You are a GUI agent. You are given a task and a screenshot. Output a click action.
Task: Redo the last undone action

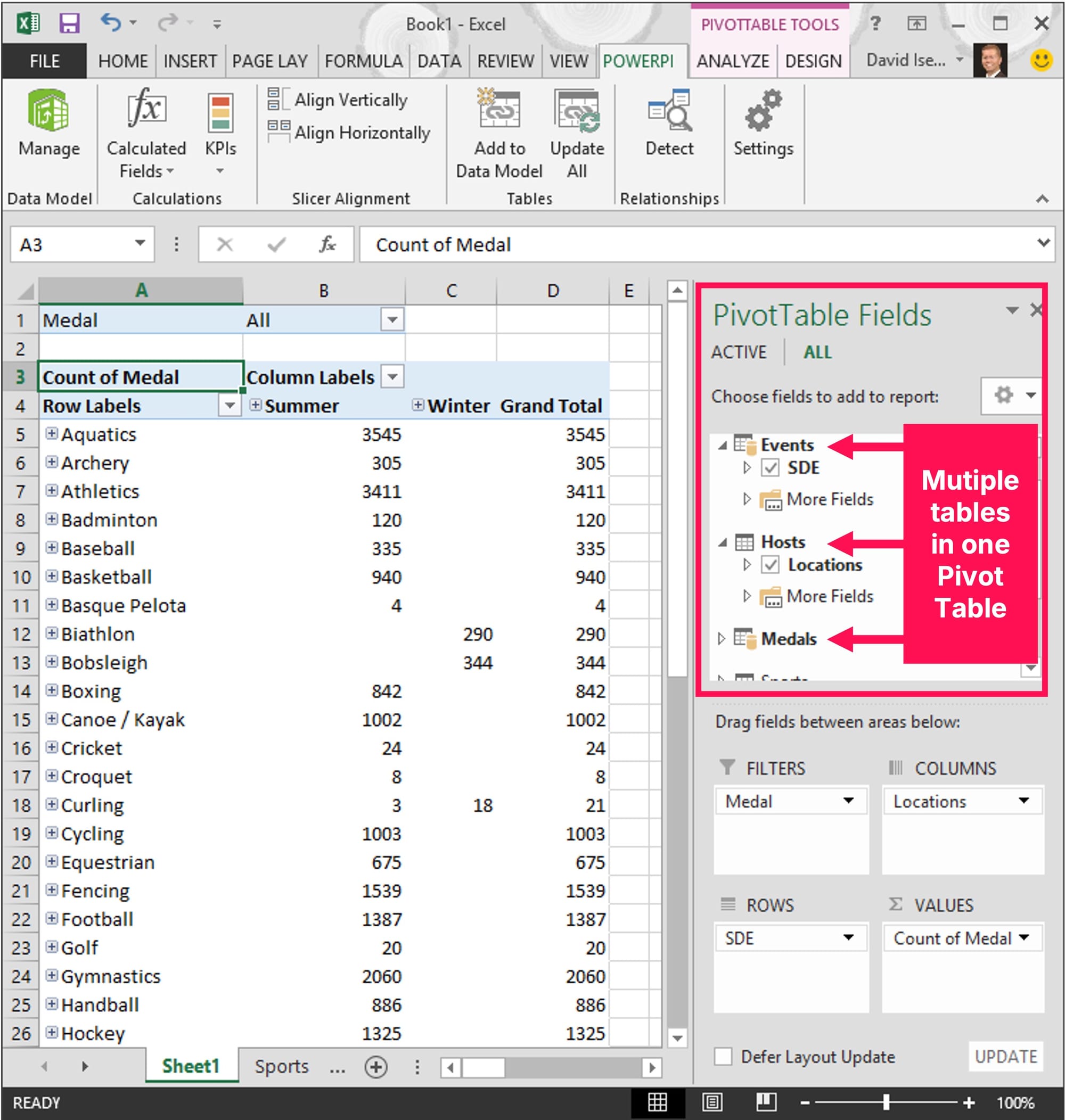pos(168,23)
